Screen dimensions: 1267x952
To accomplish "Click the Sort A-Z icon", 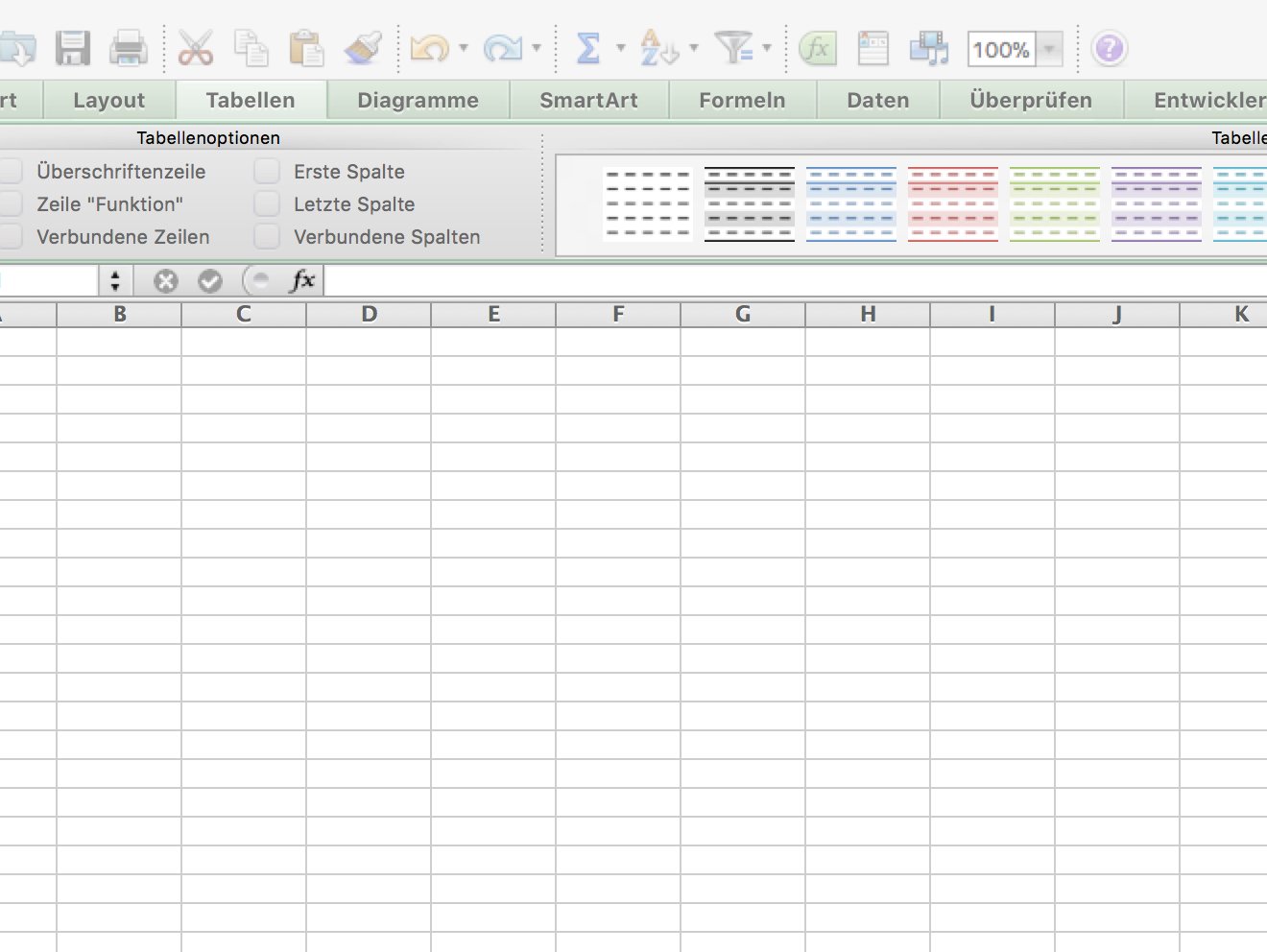I will 658,48.
